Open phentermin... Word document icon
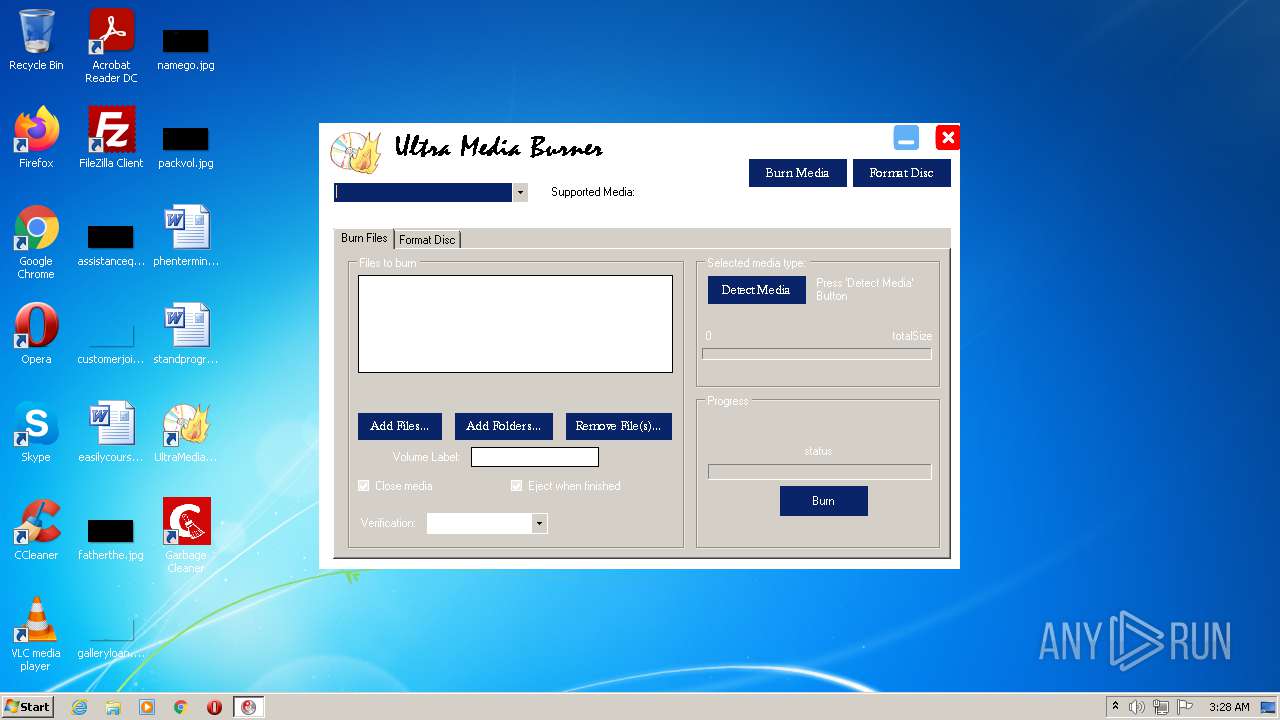1280x720 pixels. coord(186,236)
